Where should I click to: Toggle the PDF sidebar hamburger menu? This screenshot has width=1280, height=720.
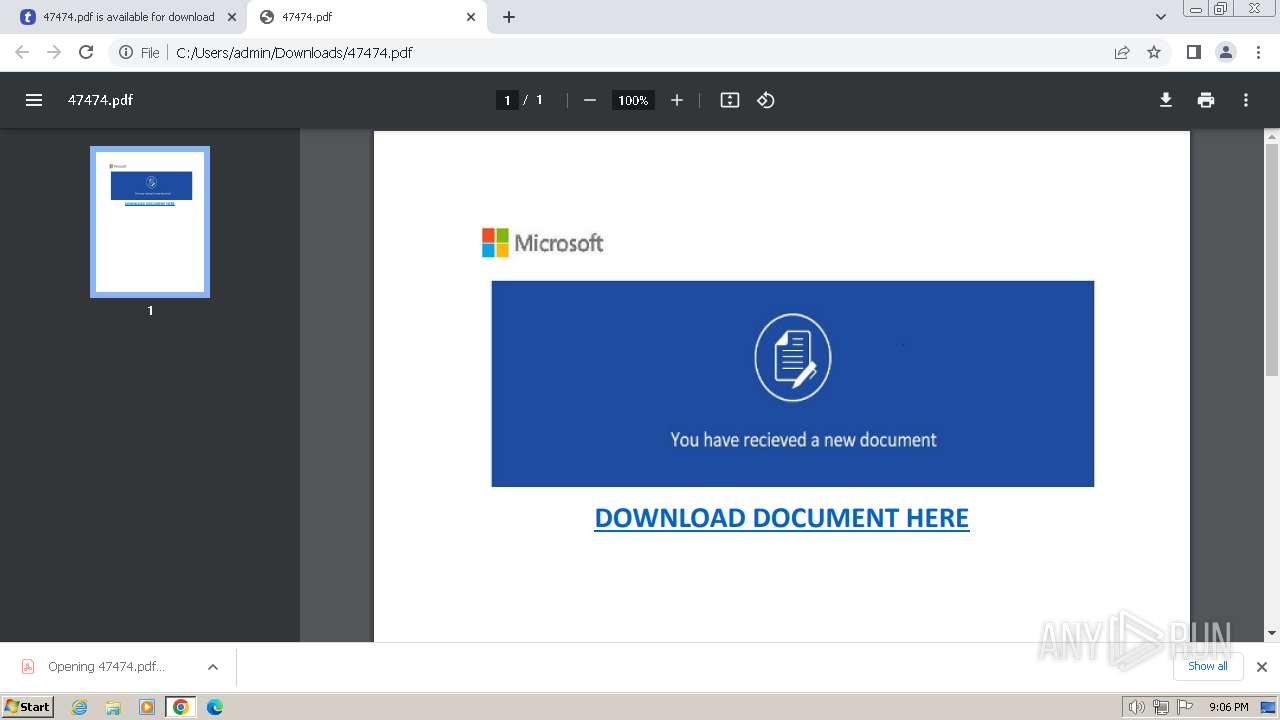tap(34, 100)
